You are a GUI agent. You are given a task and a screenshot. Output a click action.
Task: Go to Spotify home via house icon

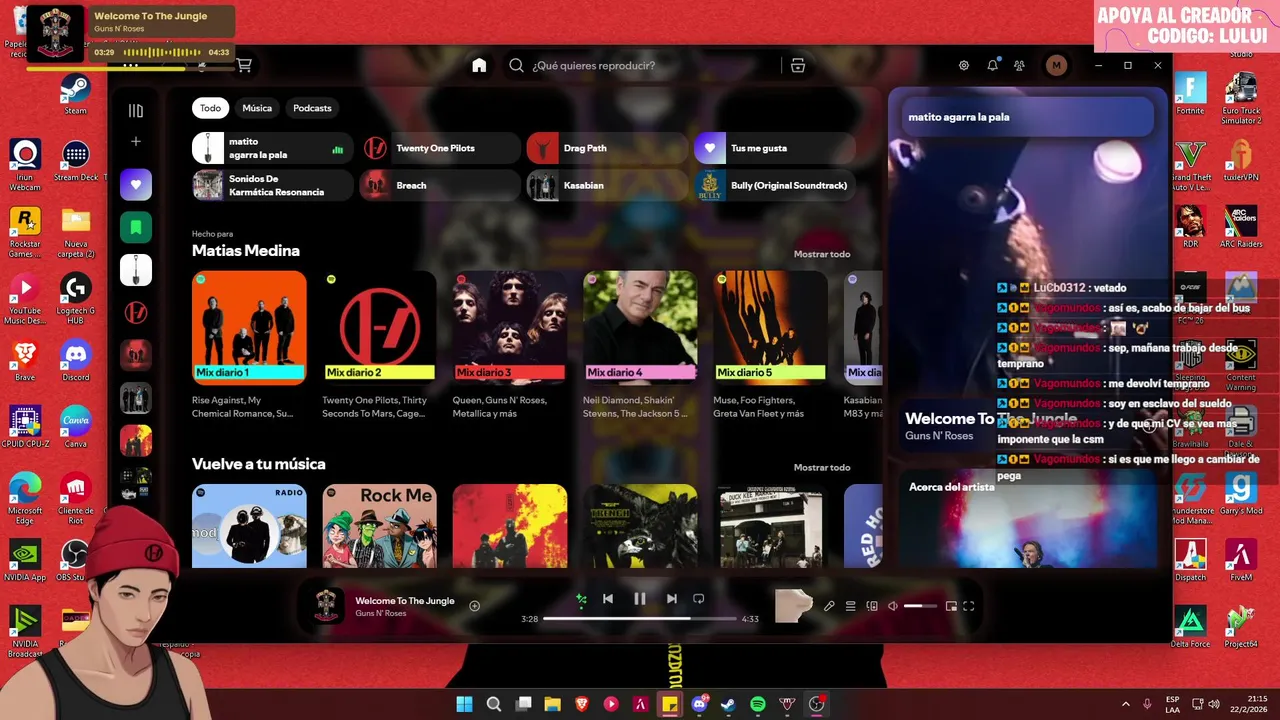pyautogui.click(x=479, y=65)
